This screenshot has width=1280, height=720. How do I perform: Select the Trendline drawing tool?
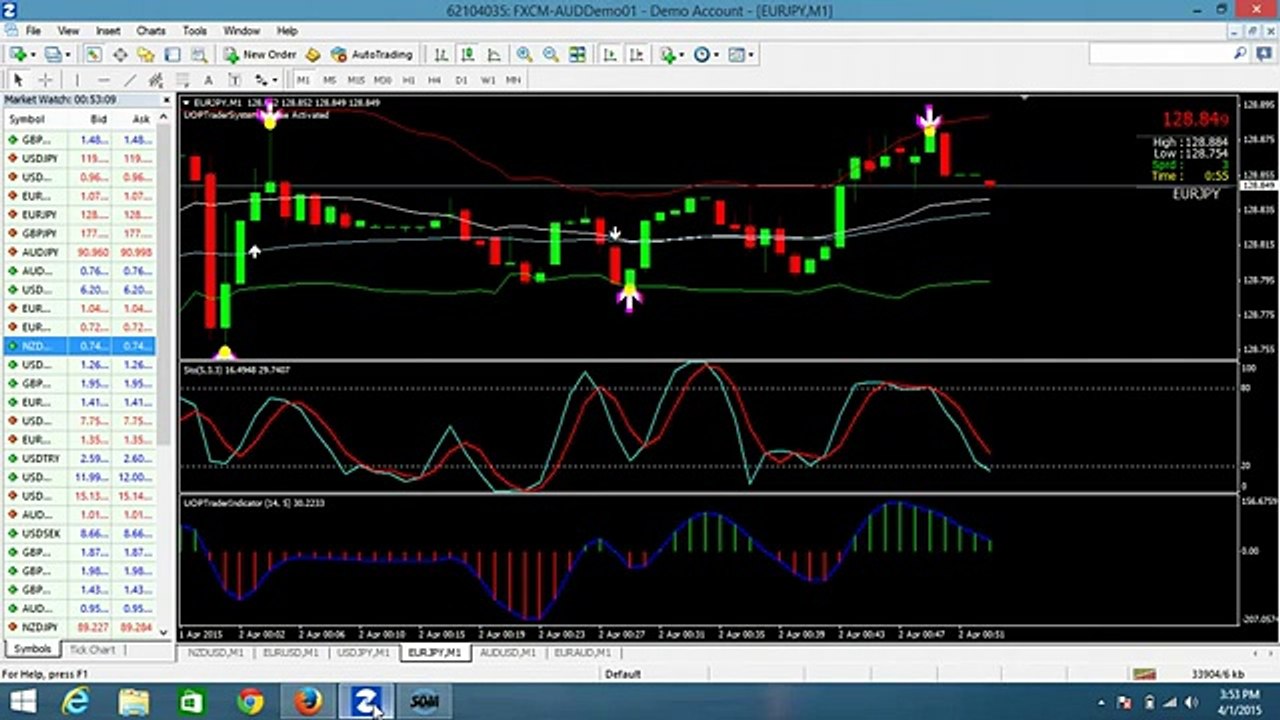[x=130, y=79]
